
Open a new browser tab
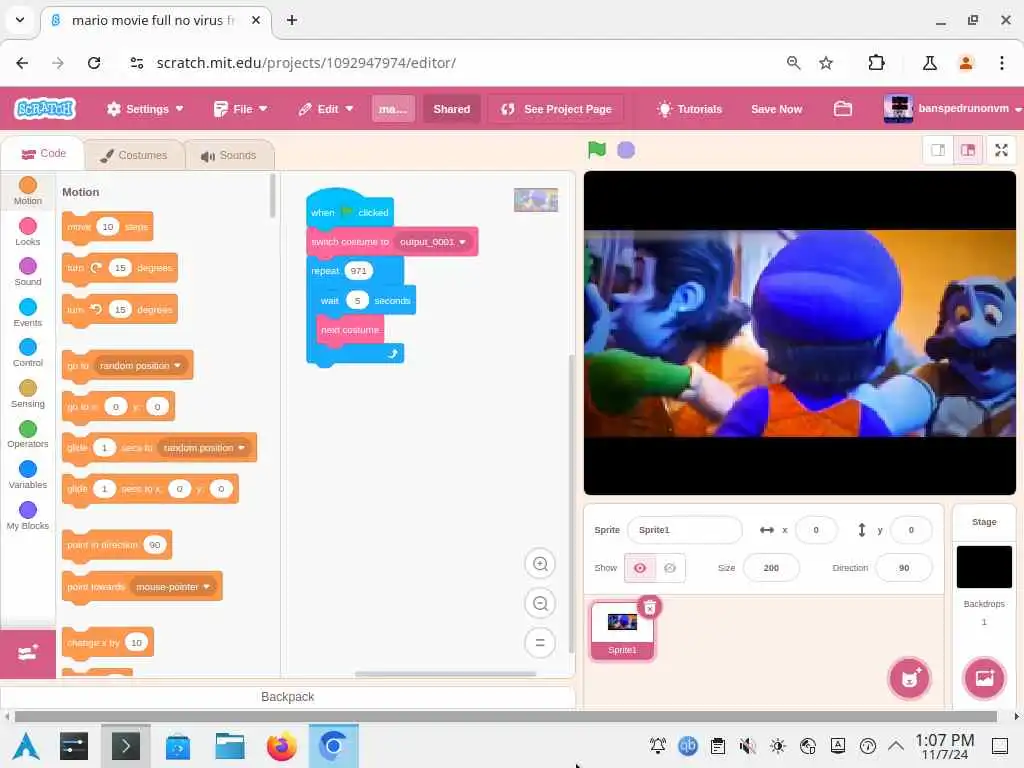coord(292,20)
